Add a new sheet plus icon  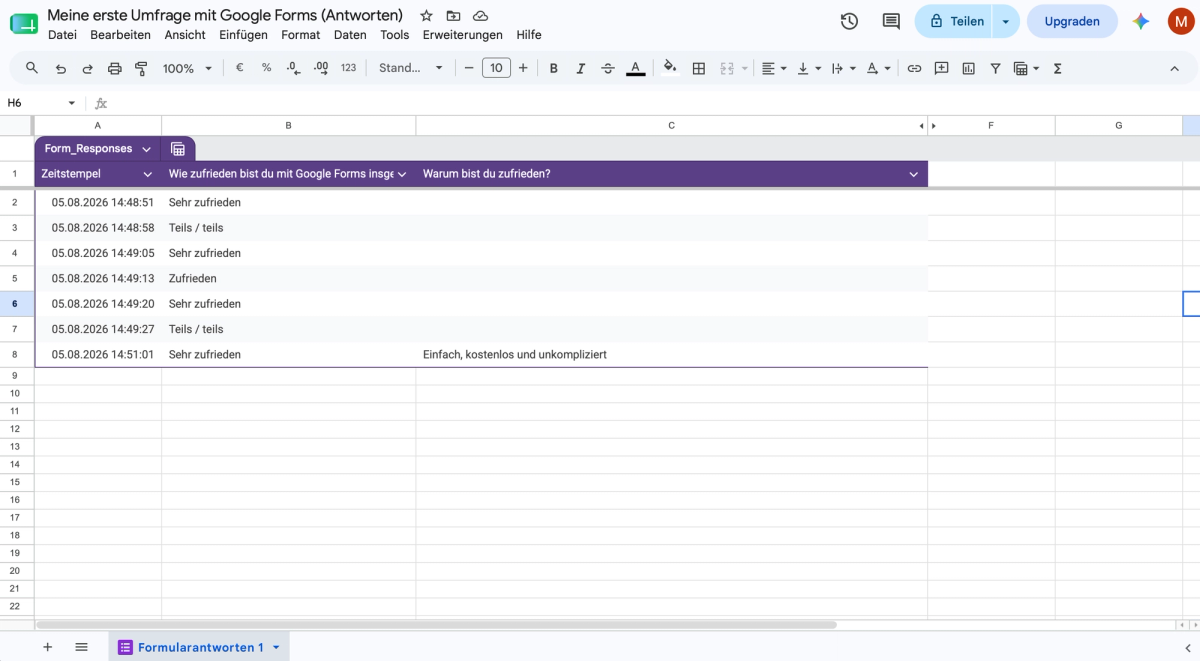pos(47,647)
